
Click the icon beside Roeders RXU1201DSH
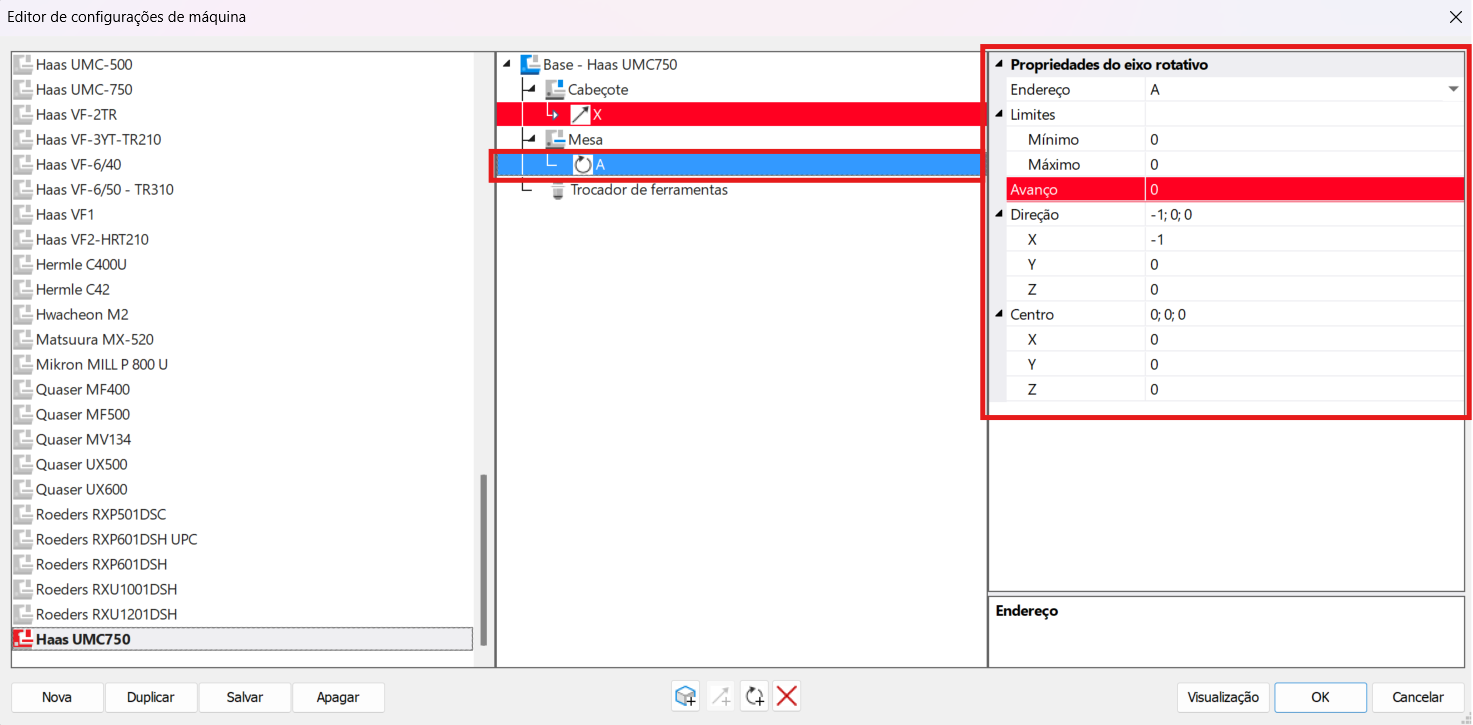23,615
